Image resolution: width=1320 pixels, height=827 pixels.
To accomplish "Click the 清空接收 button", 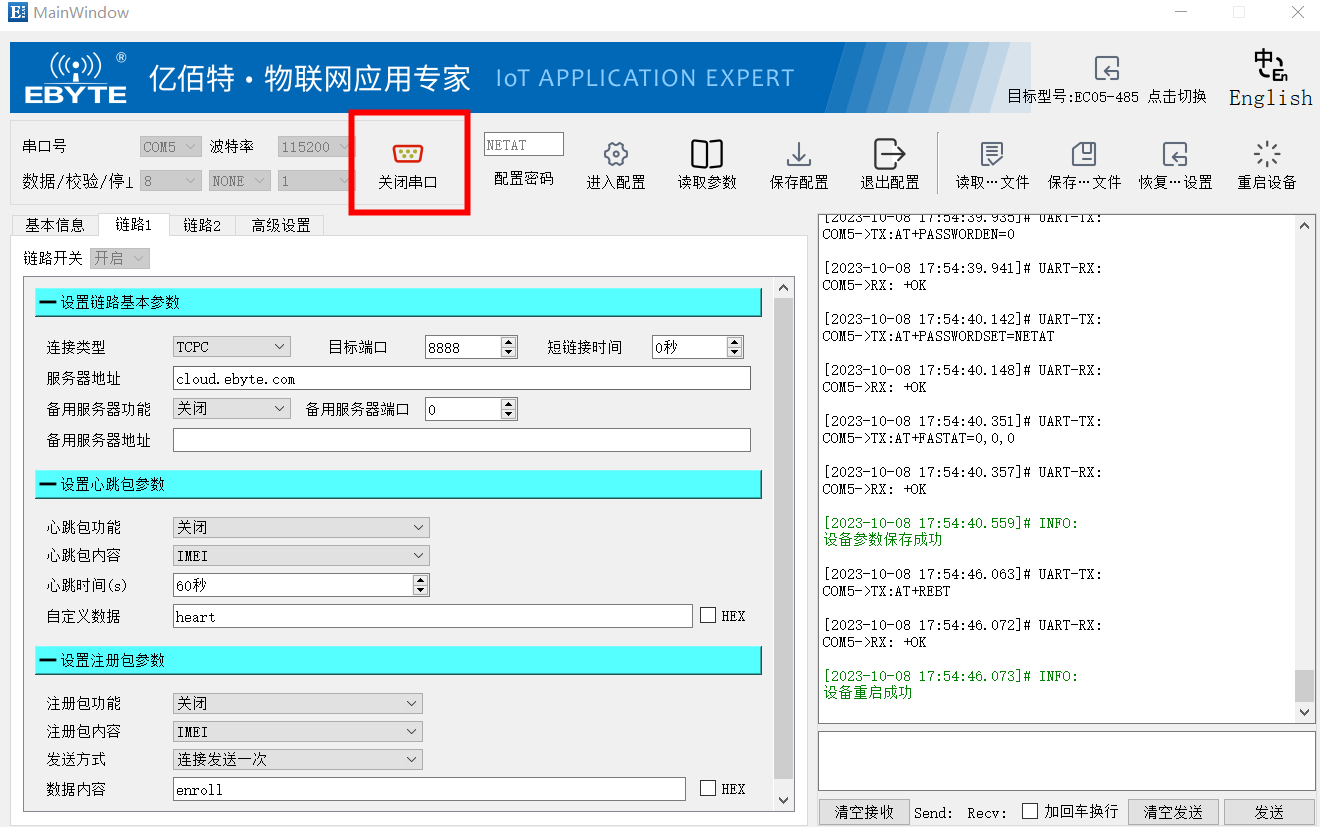I will pos(864,812).
